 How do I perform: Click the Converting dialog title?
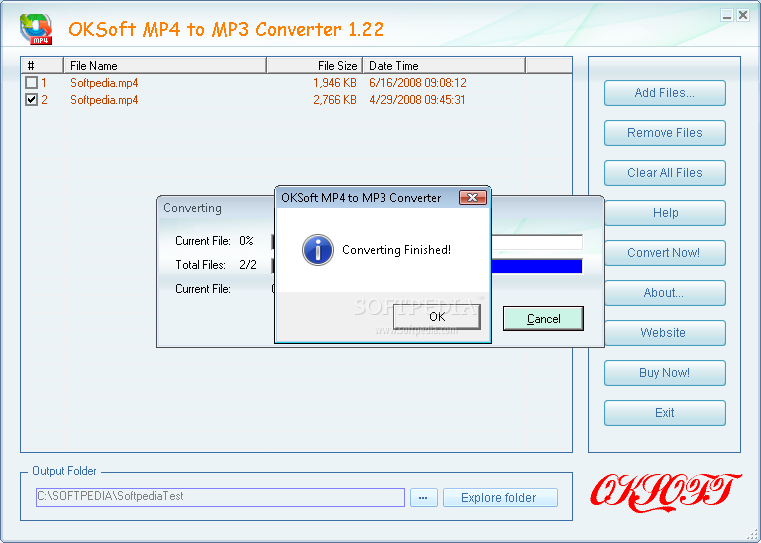click(192, 208)
